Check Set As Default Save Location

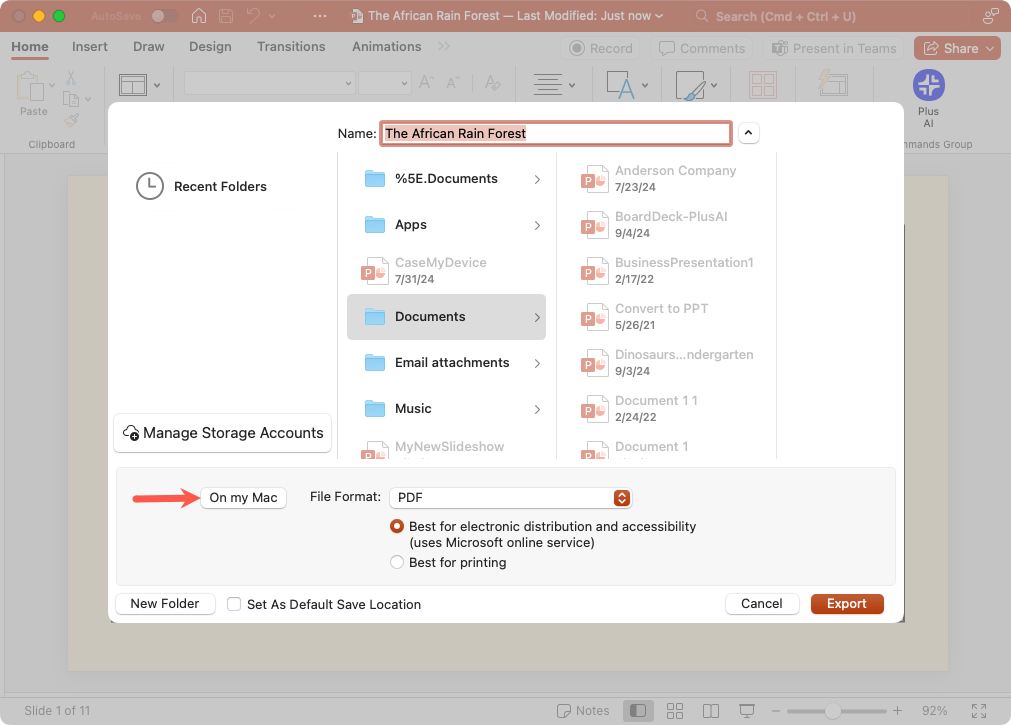tap(234, 604)
